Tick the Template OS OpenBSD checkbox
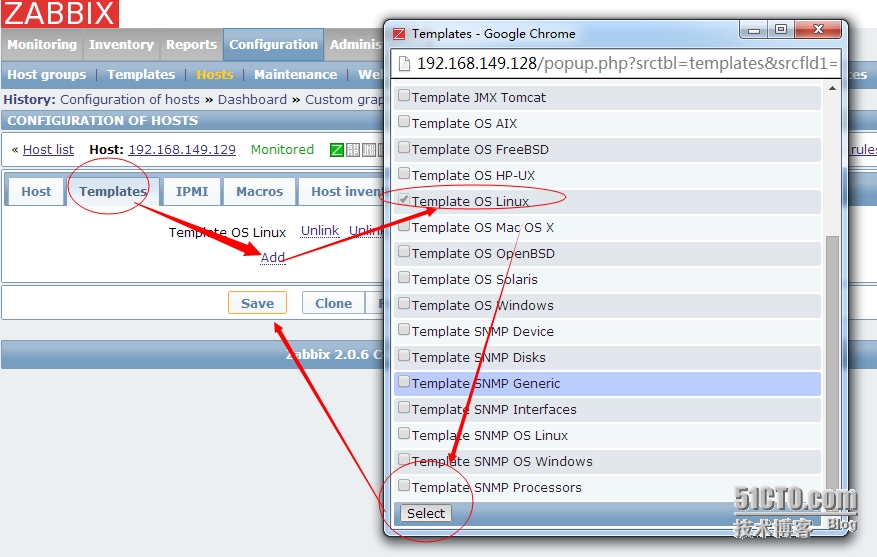 pos(404,252)
